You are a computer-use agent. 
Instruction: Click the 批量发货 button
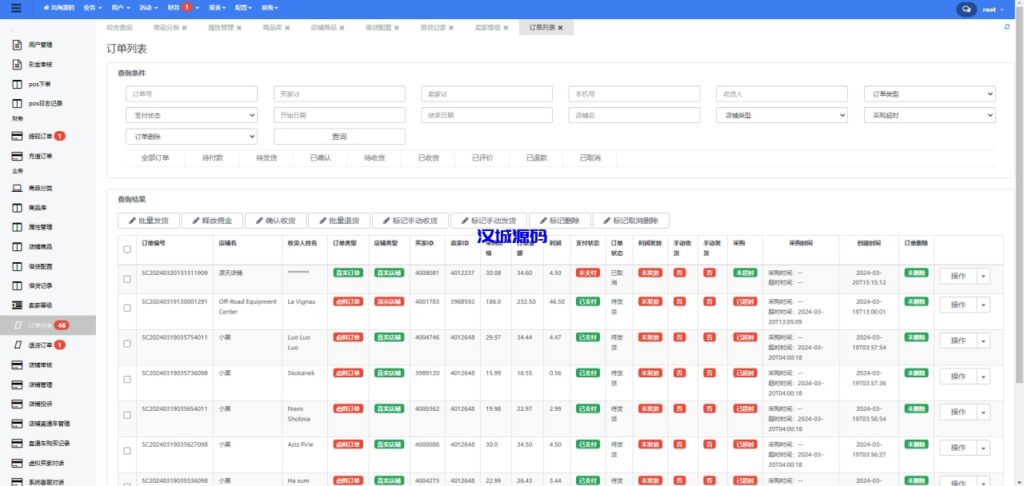pyautogui.click(x=148, y=221)
